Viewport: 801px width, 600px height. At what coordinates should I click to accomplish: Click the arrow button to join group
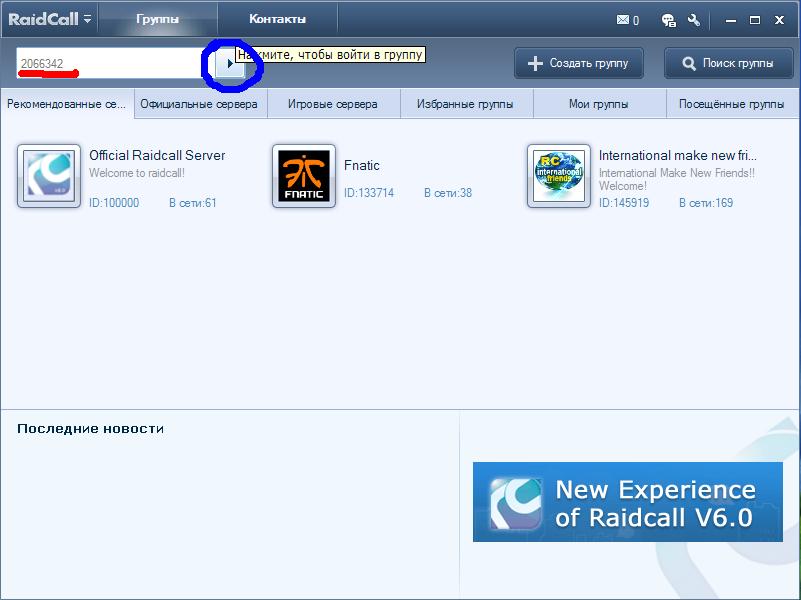coord(229,63)
